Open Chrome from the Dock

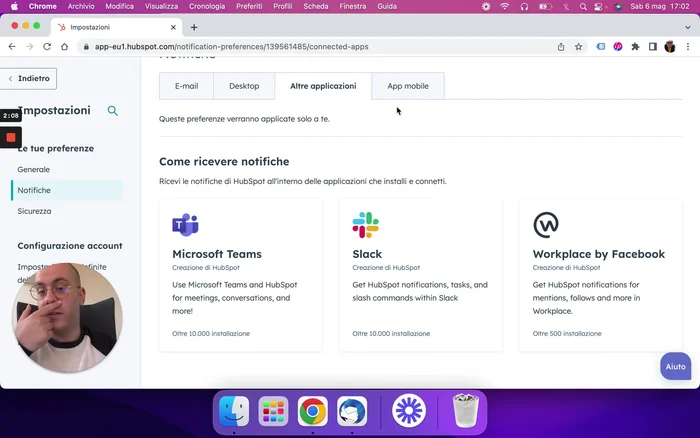click(312, 411)
